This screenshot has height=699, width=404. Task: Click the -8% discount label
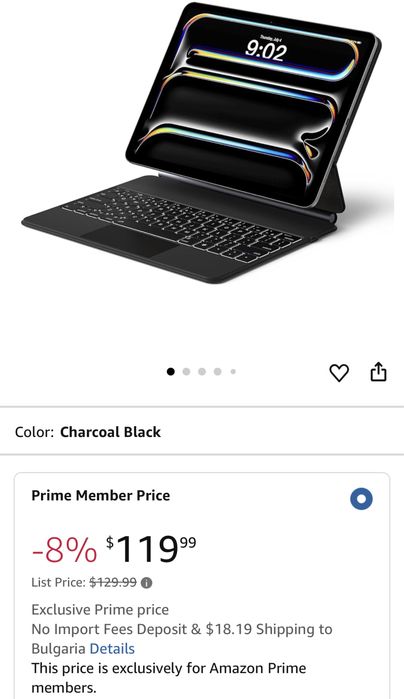pyautogui.click(x=64, y=550)
